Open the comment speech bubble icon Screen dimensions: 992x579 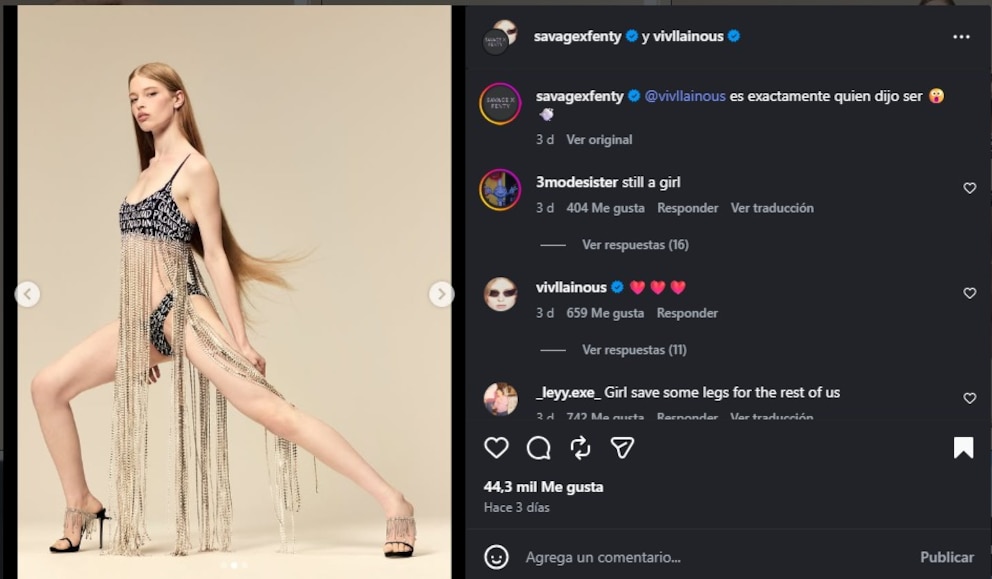tap(538, 447)
